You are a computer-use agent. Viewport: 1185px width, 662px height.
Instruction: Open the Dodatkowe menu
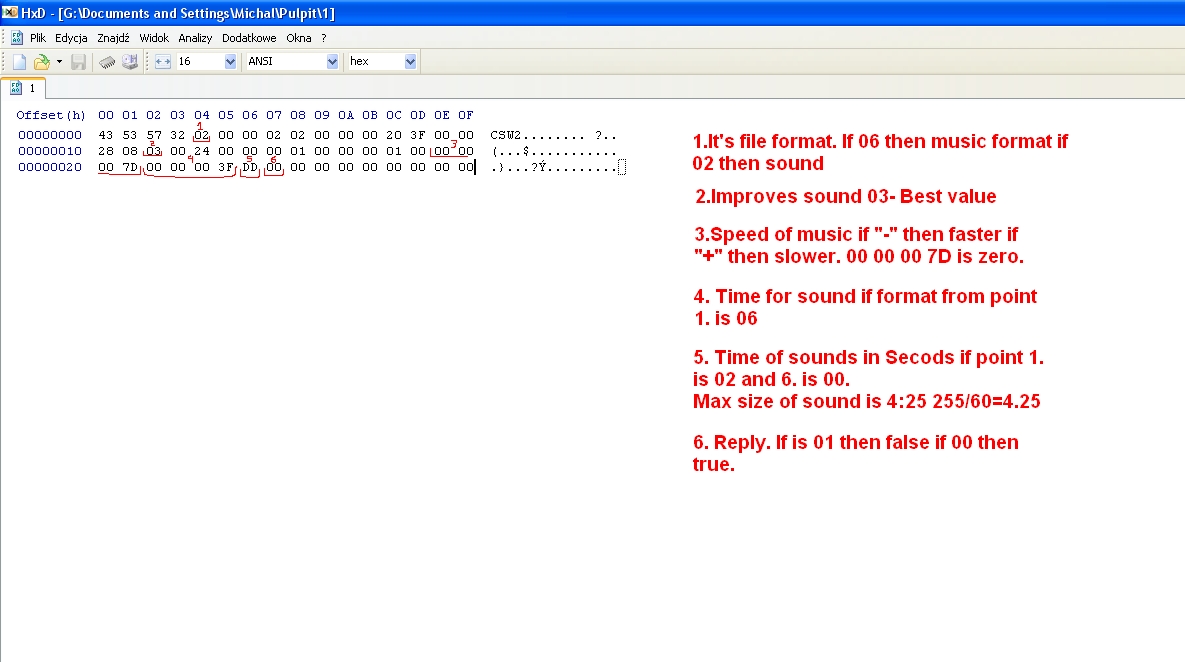tap(249, 38)
